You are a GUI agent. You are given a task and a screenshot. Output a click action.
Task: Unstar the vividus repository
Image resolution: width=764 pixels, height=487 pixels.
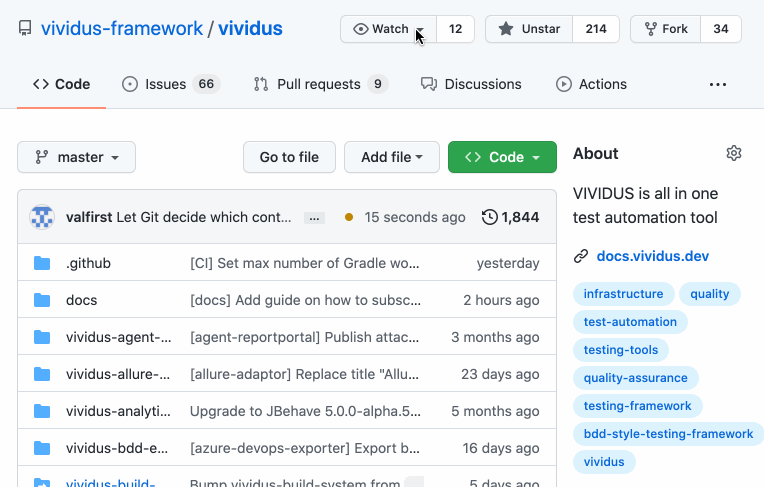(529, 29)
